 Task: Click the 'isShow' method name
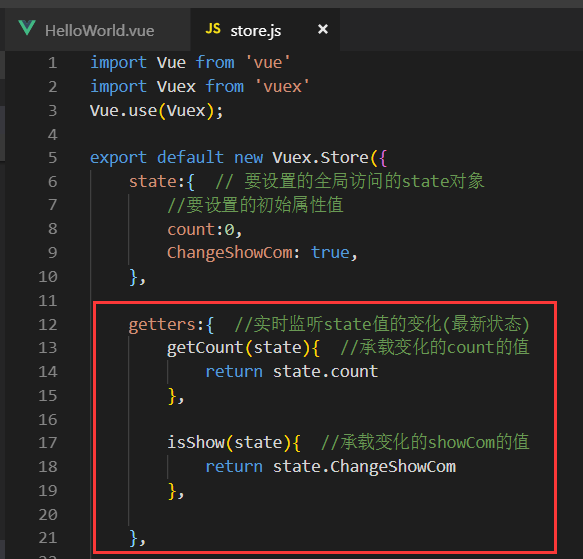pyautogui.click(x=196, y=443)
